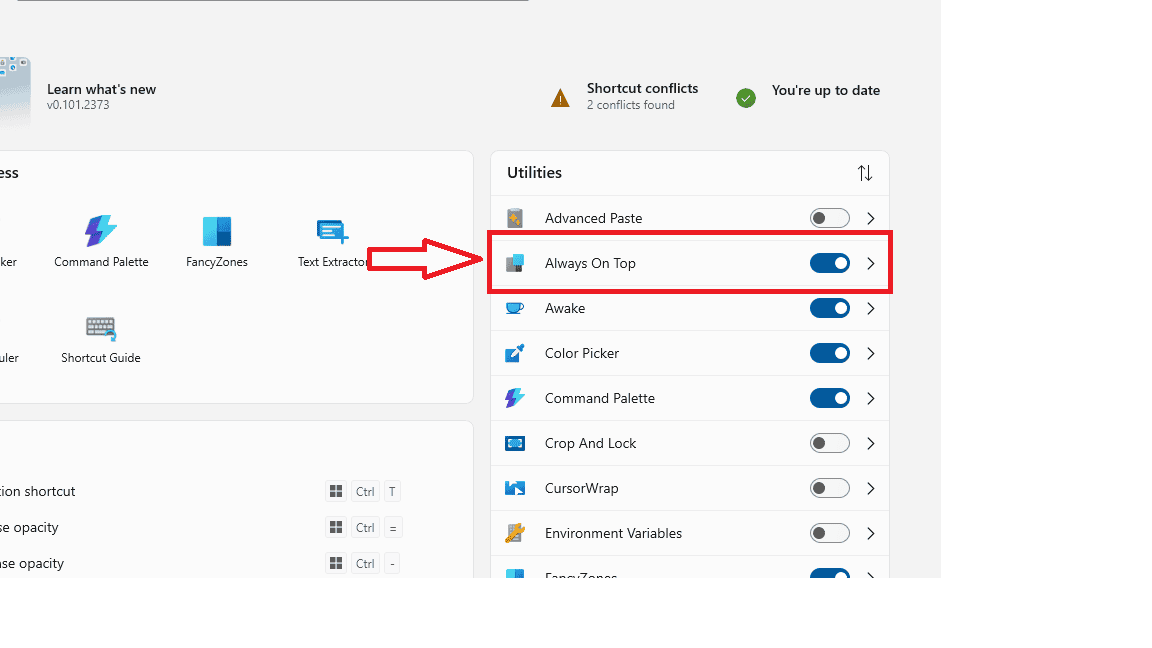Click the Learn what's new link

(101, 89)
